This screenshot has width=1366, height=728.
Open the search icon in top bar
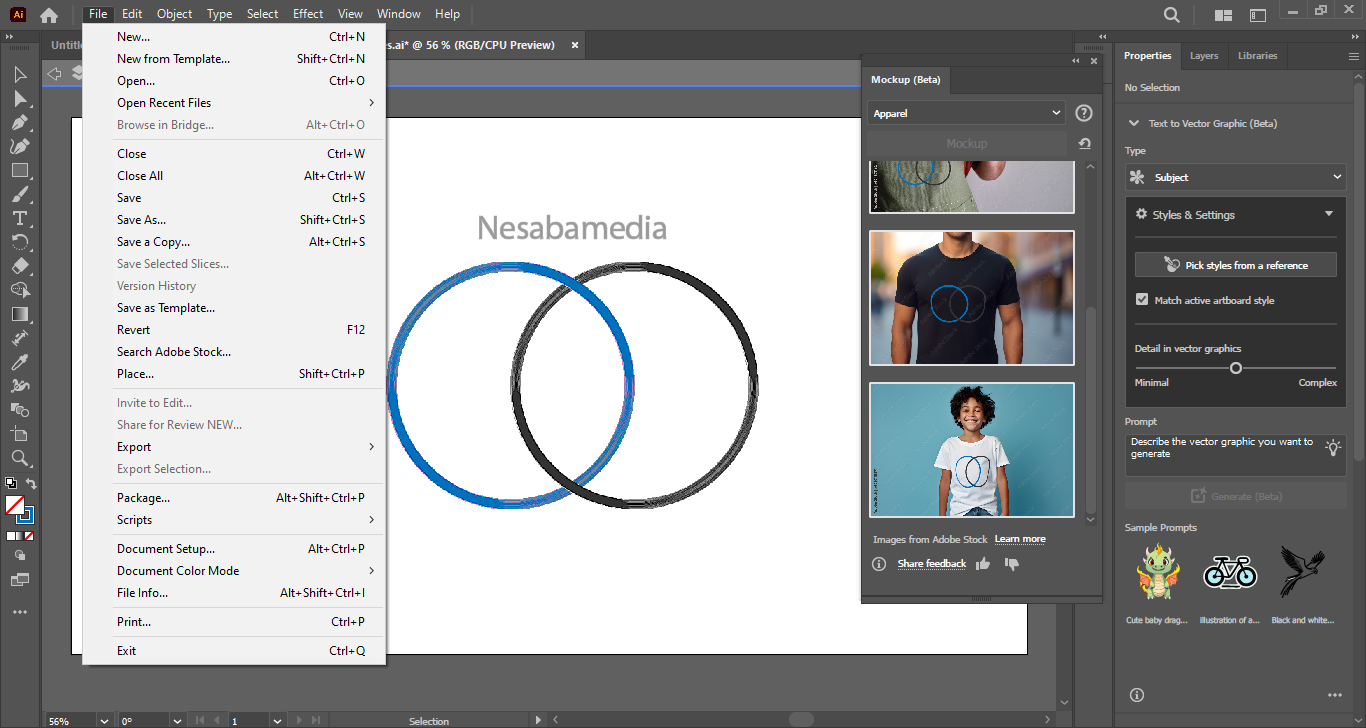(x=1172, y=14)
